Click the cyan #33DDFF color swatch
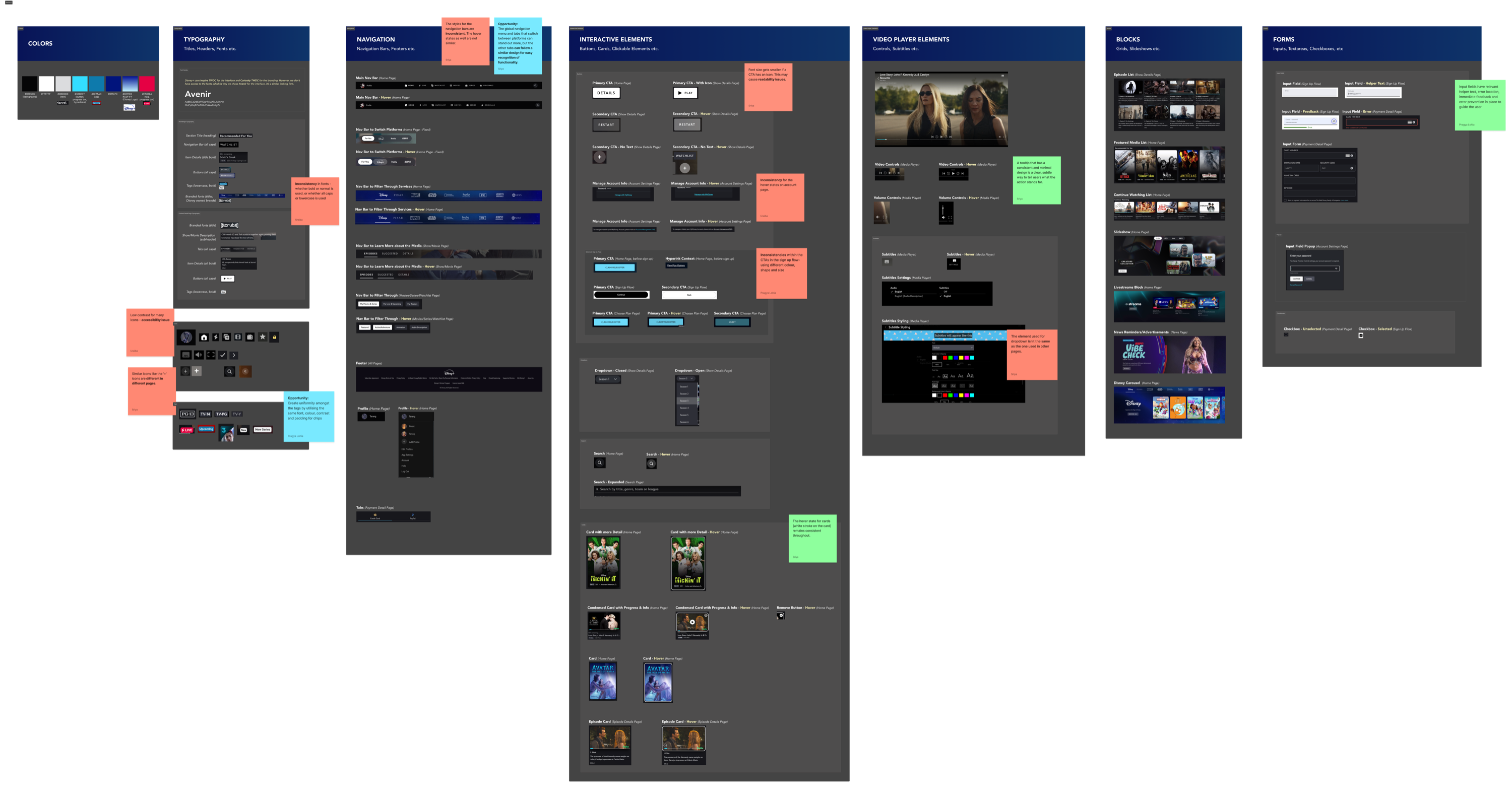This screenshot has width=1512, height=799. [80, 83]
